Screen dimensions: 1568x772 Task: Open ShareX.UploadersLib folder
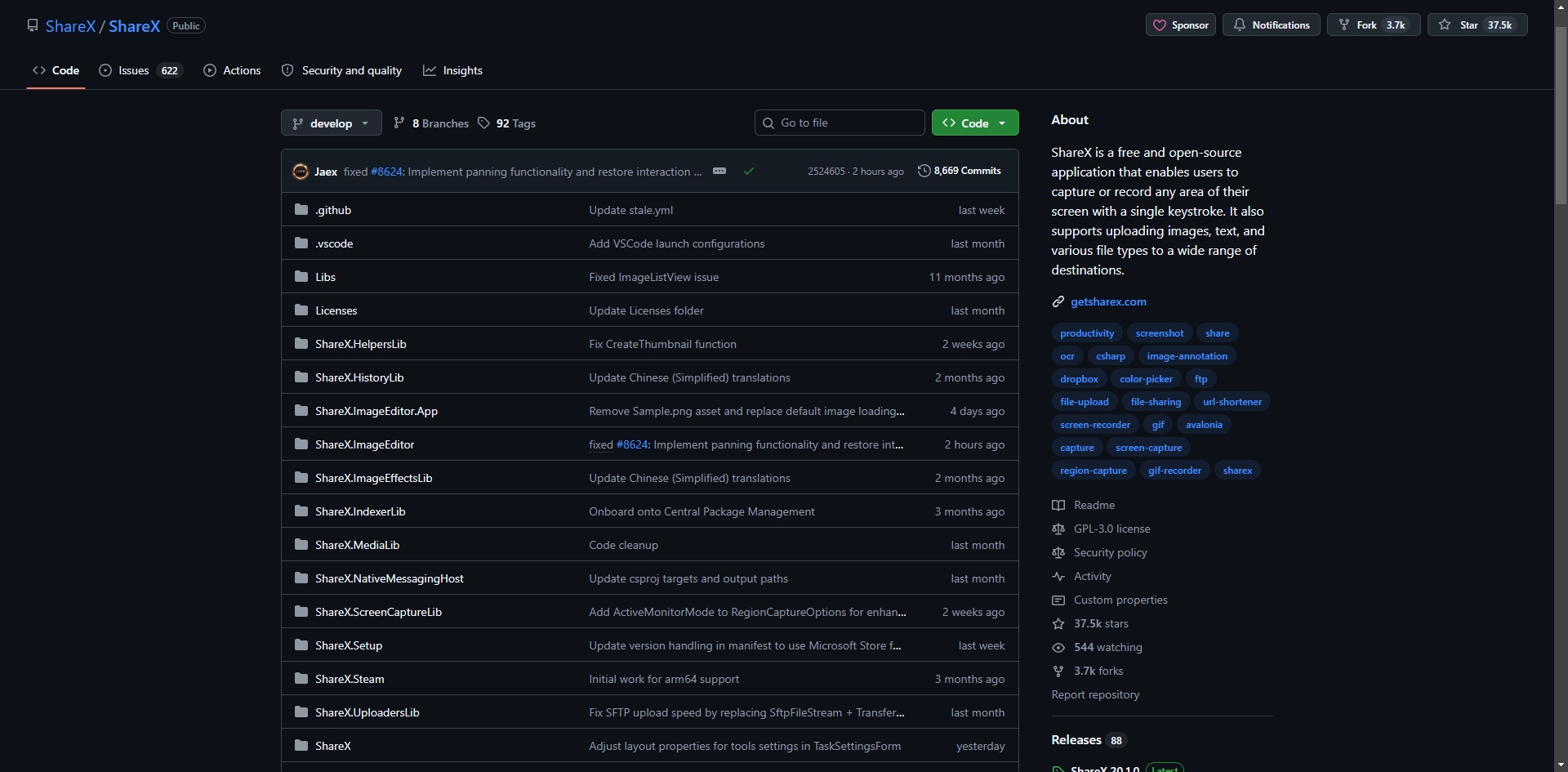pos(367,712)
